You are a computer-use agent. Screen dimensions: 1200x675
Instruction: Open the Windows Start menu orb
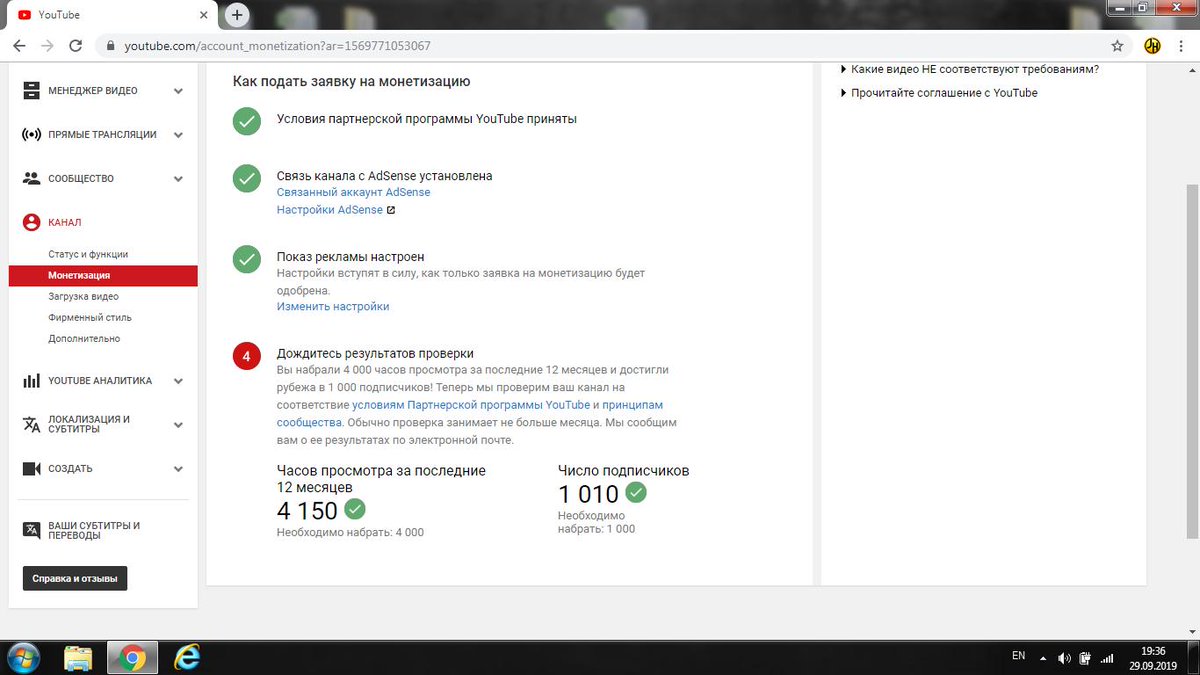[23, 658]
